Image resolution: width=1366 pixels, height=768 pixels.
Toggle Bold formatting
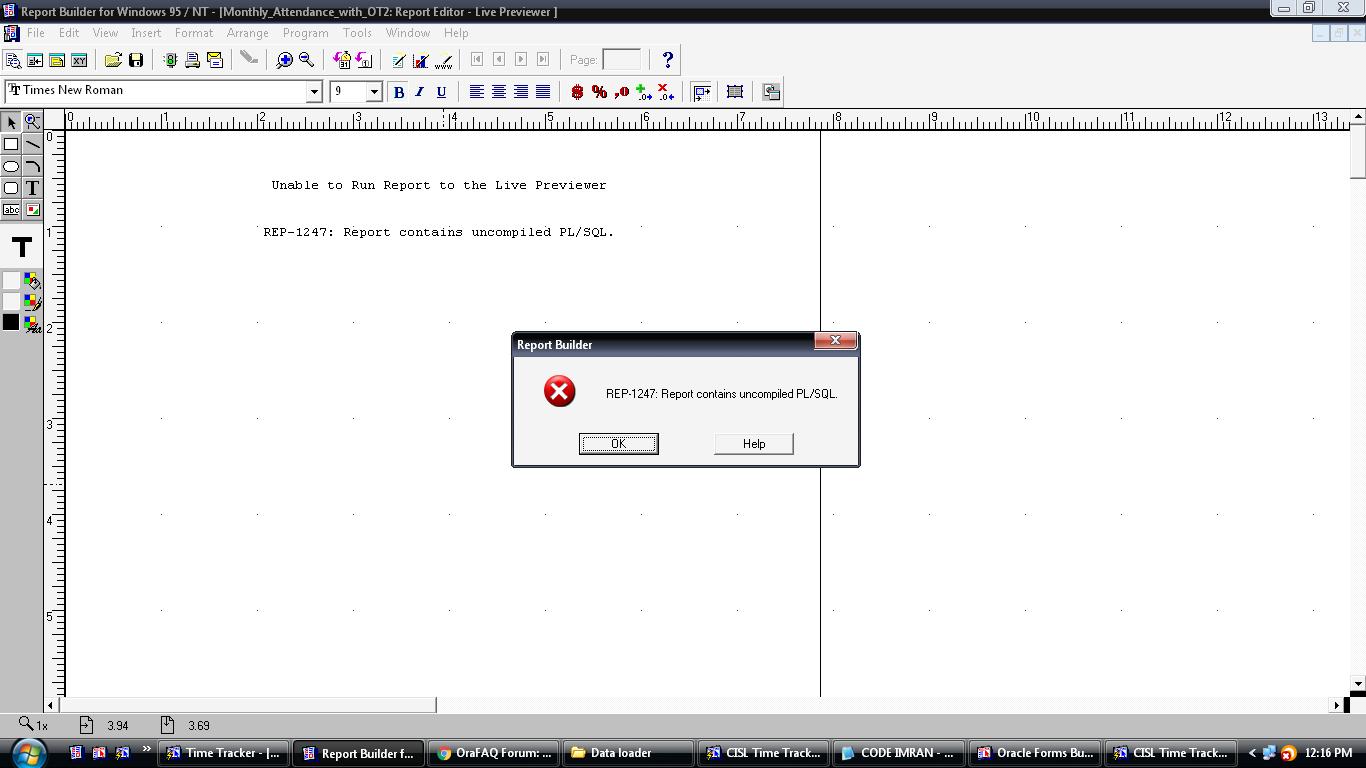point(398,92)
